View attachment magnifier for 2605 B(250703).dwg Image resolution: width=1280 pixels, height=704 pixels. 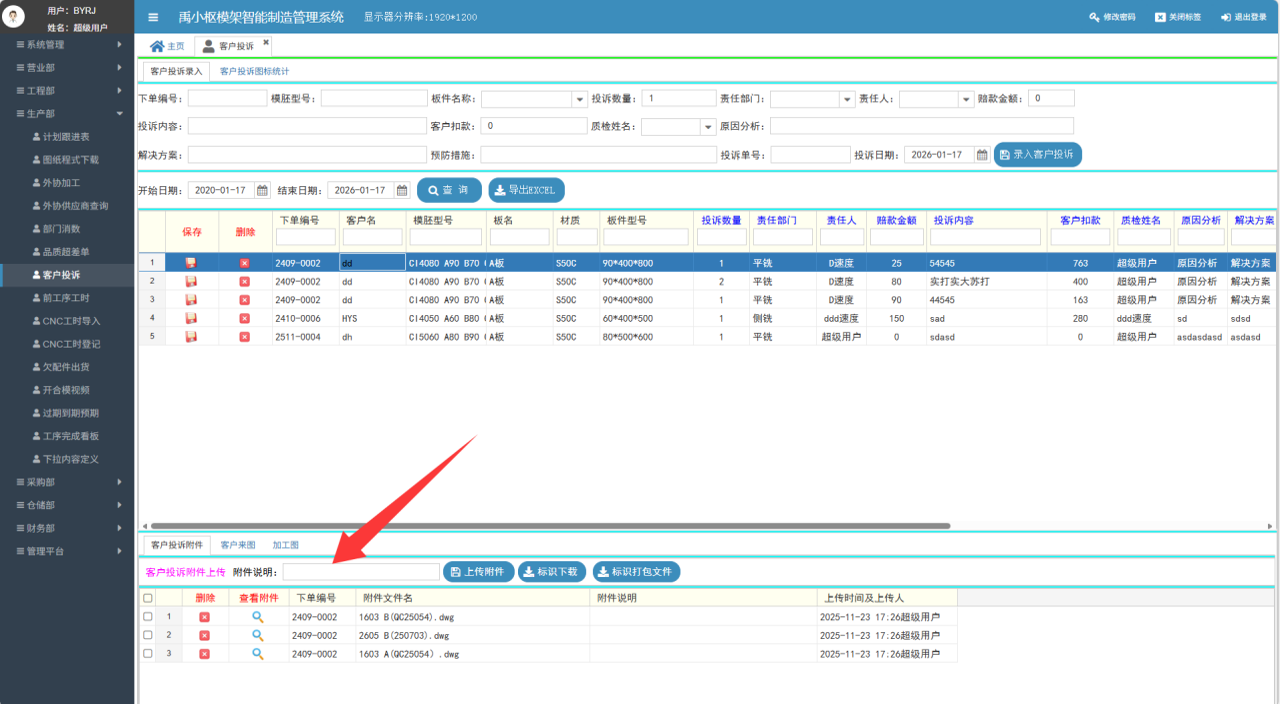click(257, 635)
